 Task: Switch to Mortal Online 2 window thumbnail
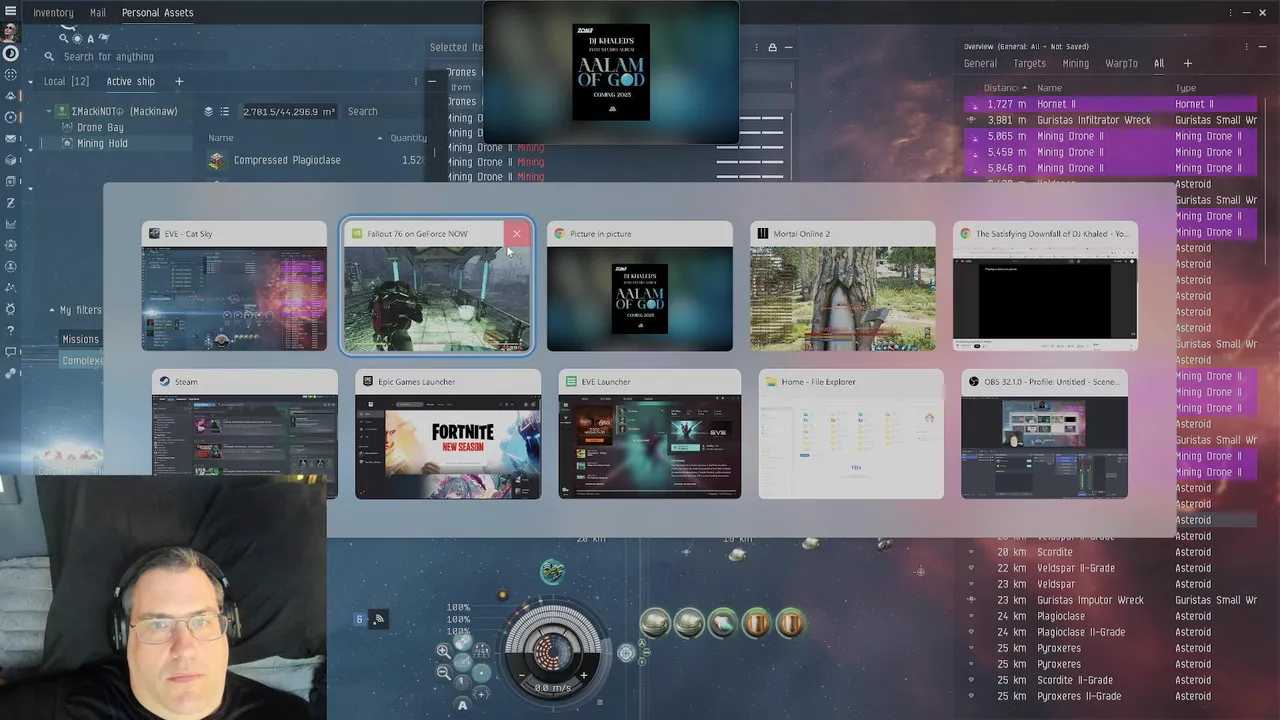click(x=843, y=286)
